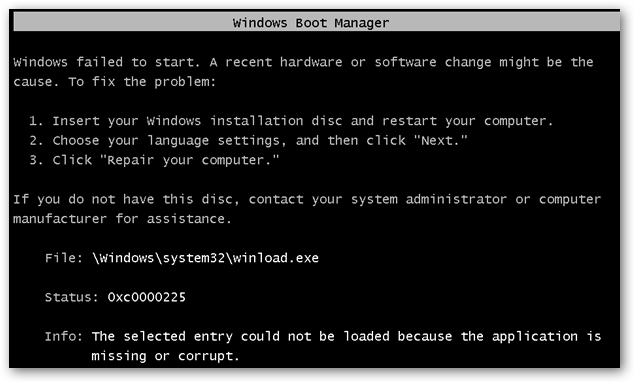634x382 pixels.
Task: Click the 'manufacturer for assistance.' text
Action: point(122,219)
